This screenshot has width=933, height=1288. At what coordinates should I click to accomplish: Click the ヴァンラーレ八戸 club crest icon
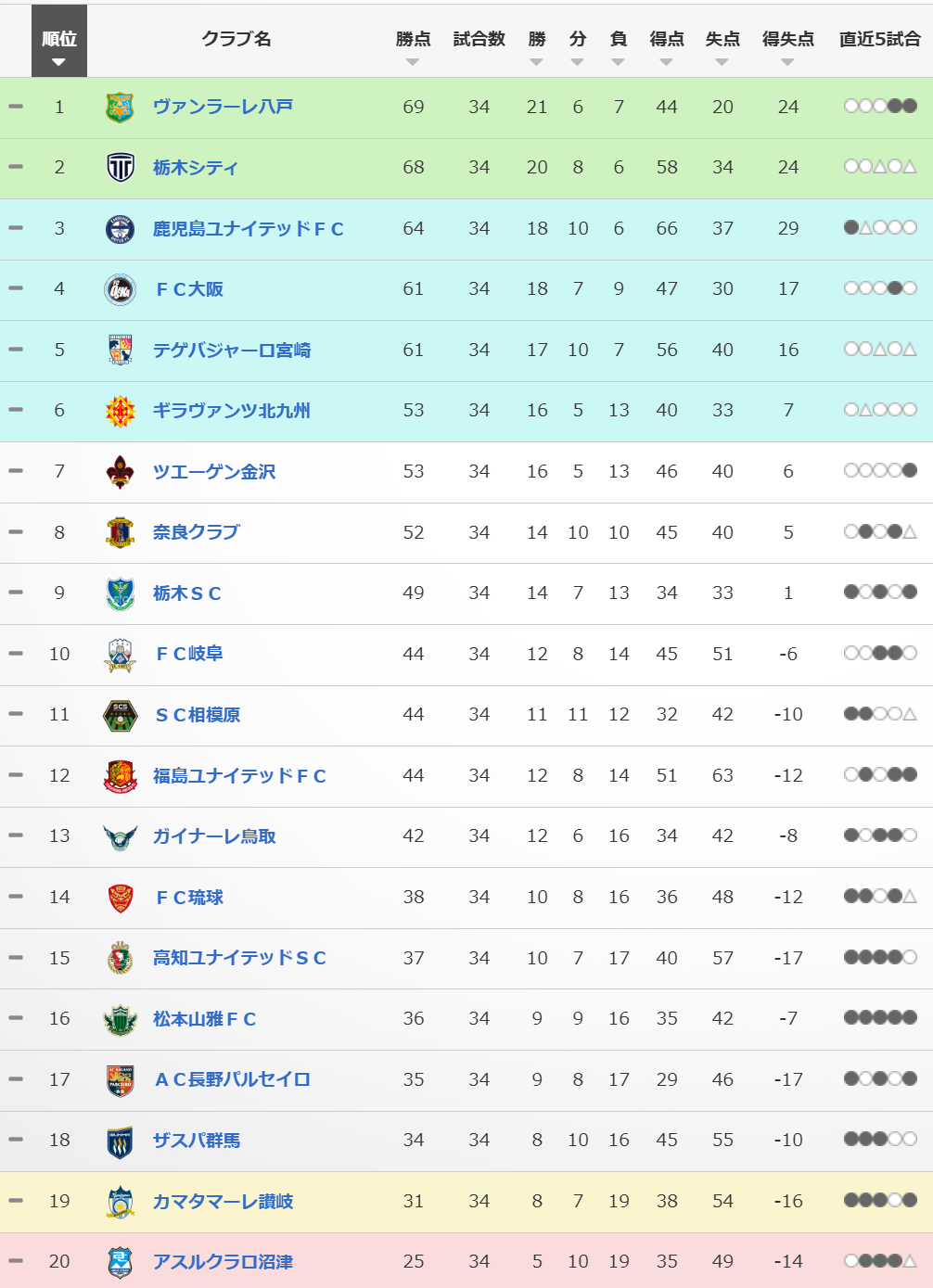pyautogui.click(x=120, y=108)
